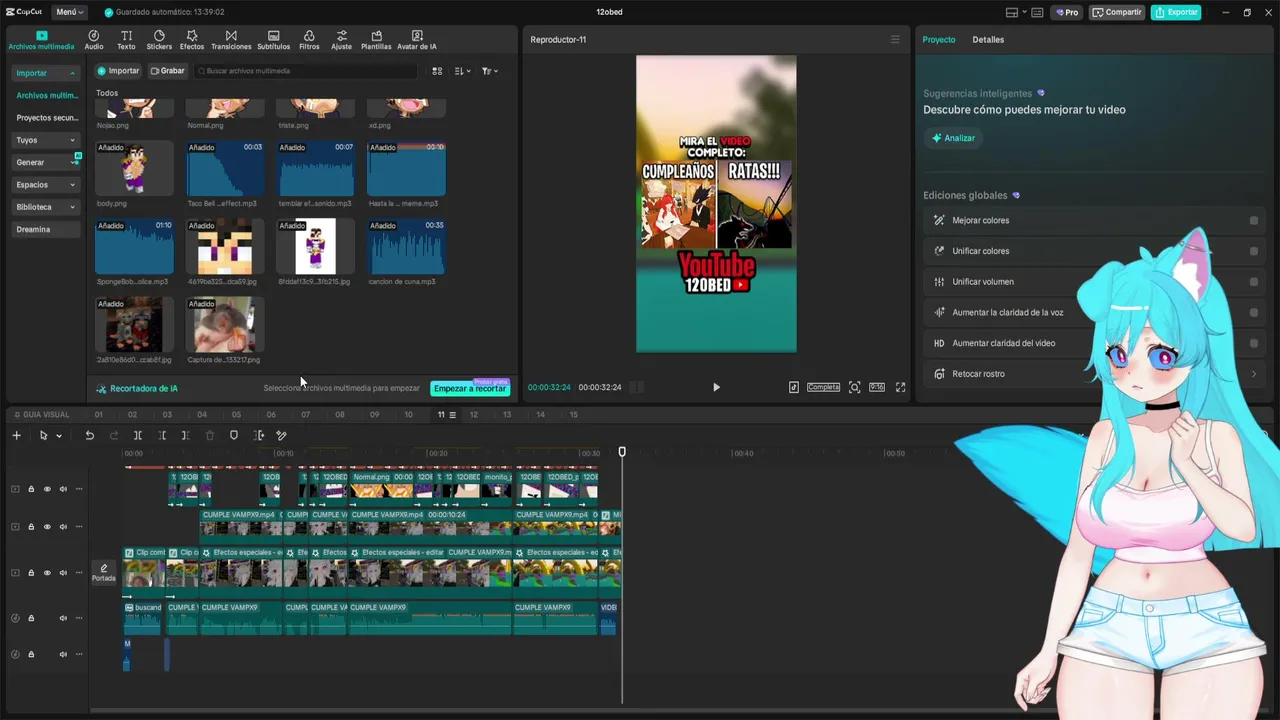Viewport: 1280px width, 720px height.
Task: Click the Analizar button
Action: tap(953, 138)
